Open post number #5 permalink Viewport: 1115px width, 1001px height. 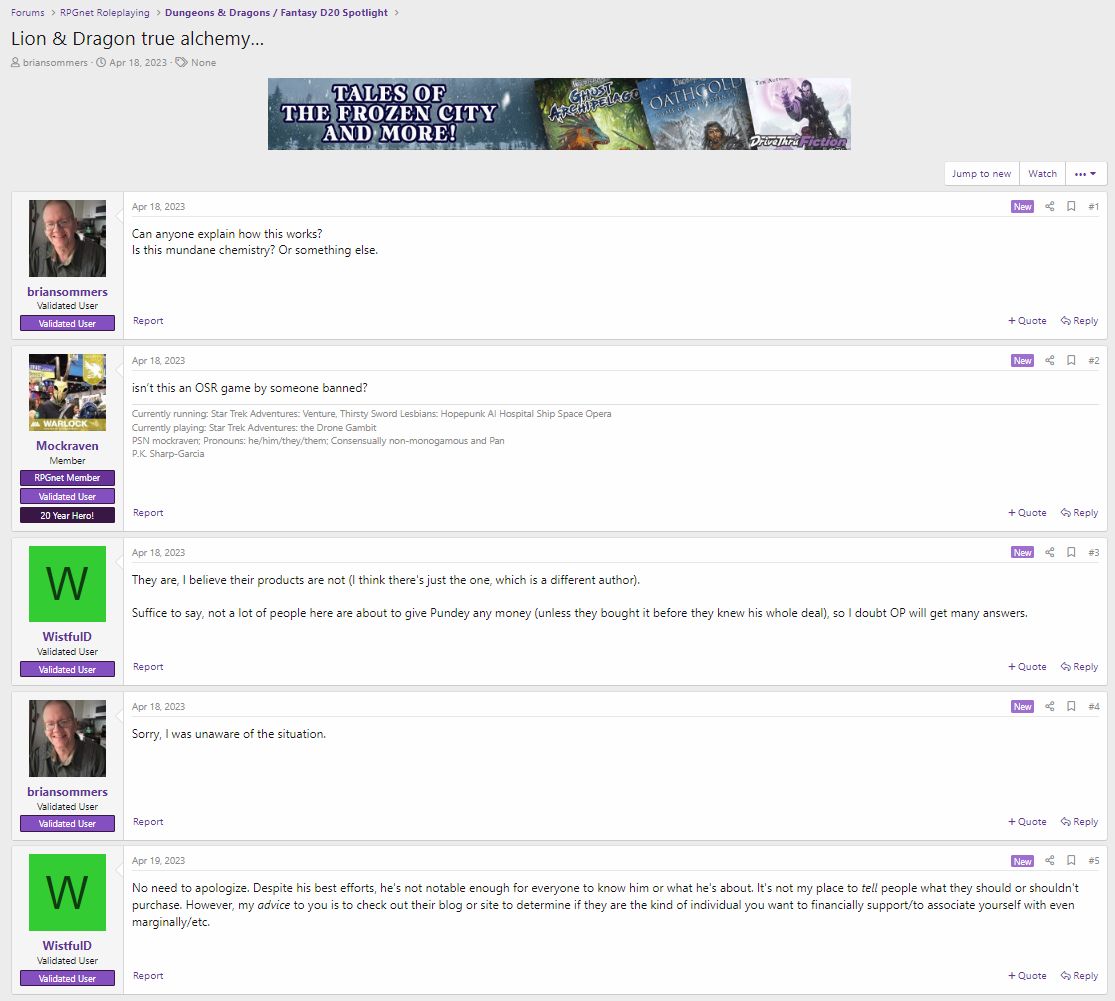click(x=1094, y=860)
